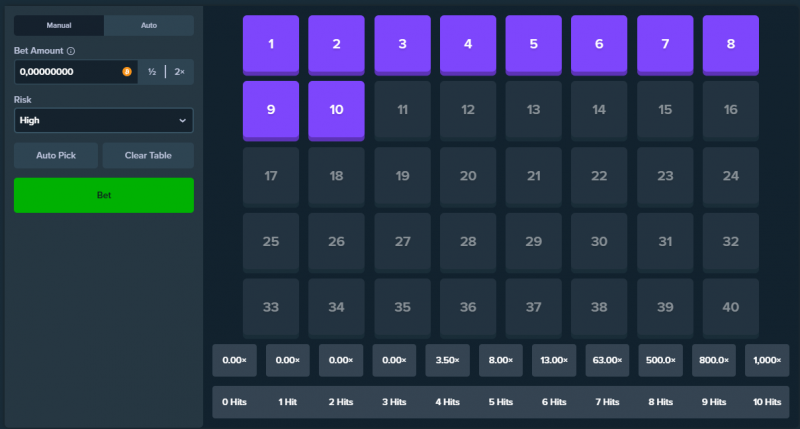
Task: Focus the Bet Amount input field
Action: [x=76, y=72]
